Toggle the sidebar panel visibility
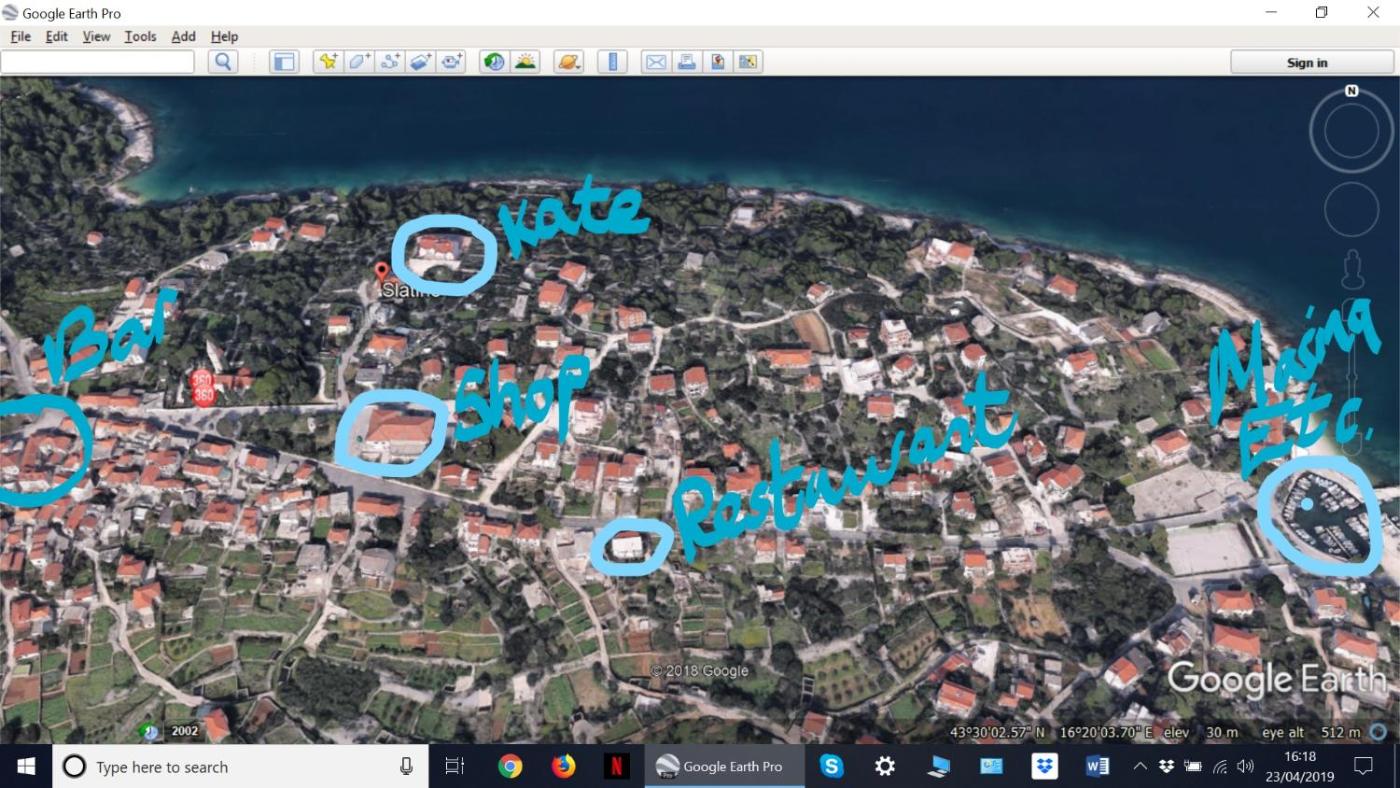 click(284, 62)
